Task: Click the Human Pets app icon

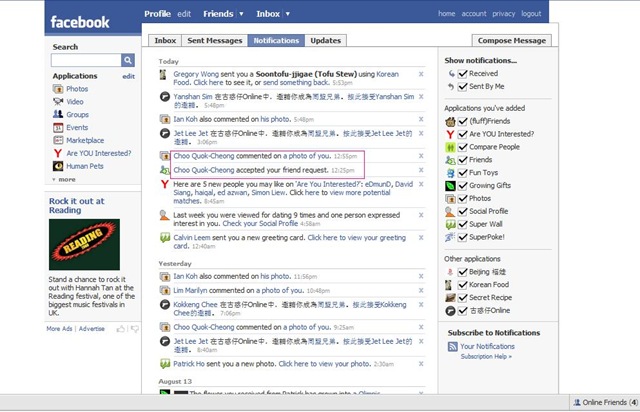Action: (x=58, y=166)
